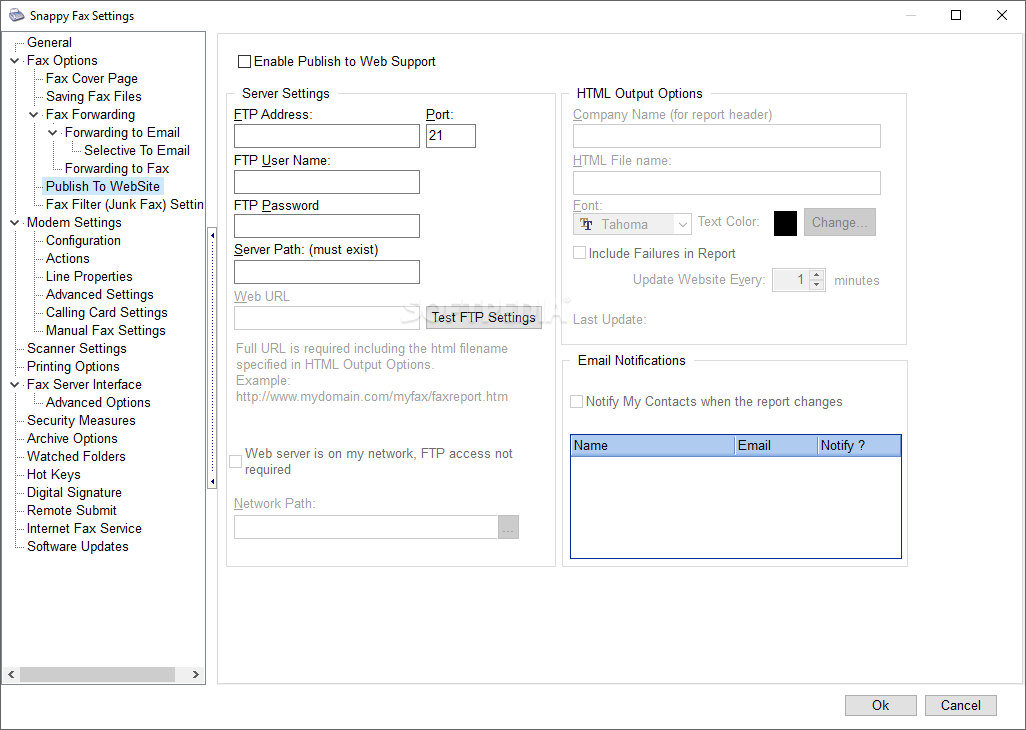Click the Cancel button
Image resolution: width=1026 pixels, height=730 pixels.
pos(961,705)
